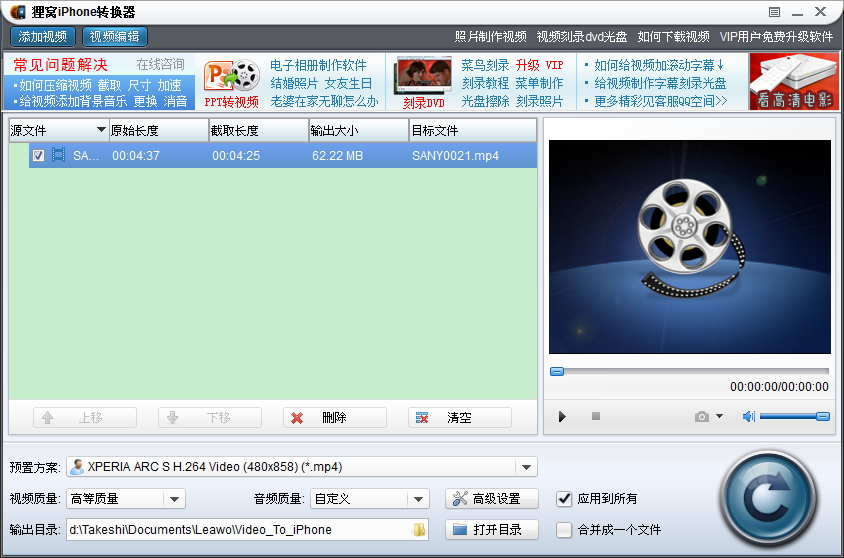The height and width of the screenshot is (558, 844).
Task: Open 老婆在家无聊怎么办 link
Action: (324, 101)
